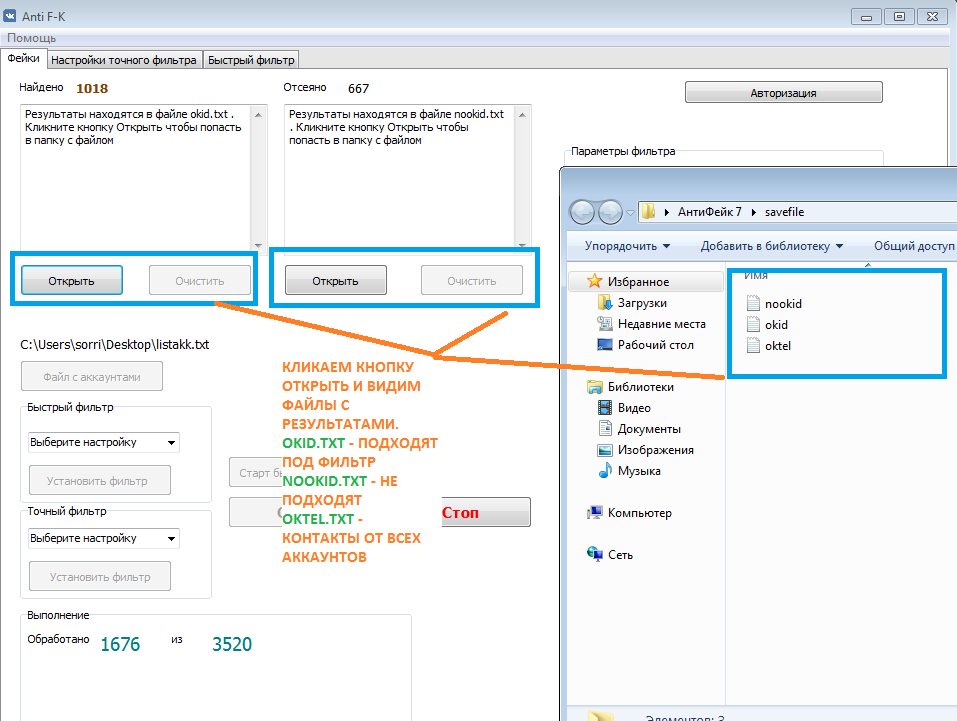
Task: Click the folder icon in the address bar
Action: tap(649, 212)
